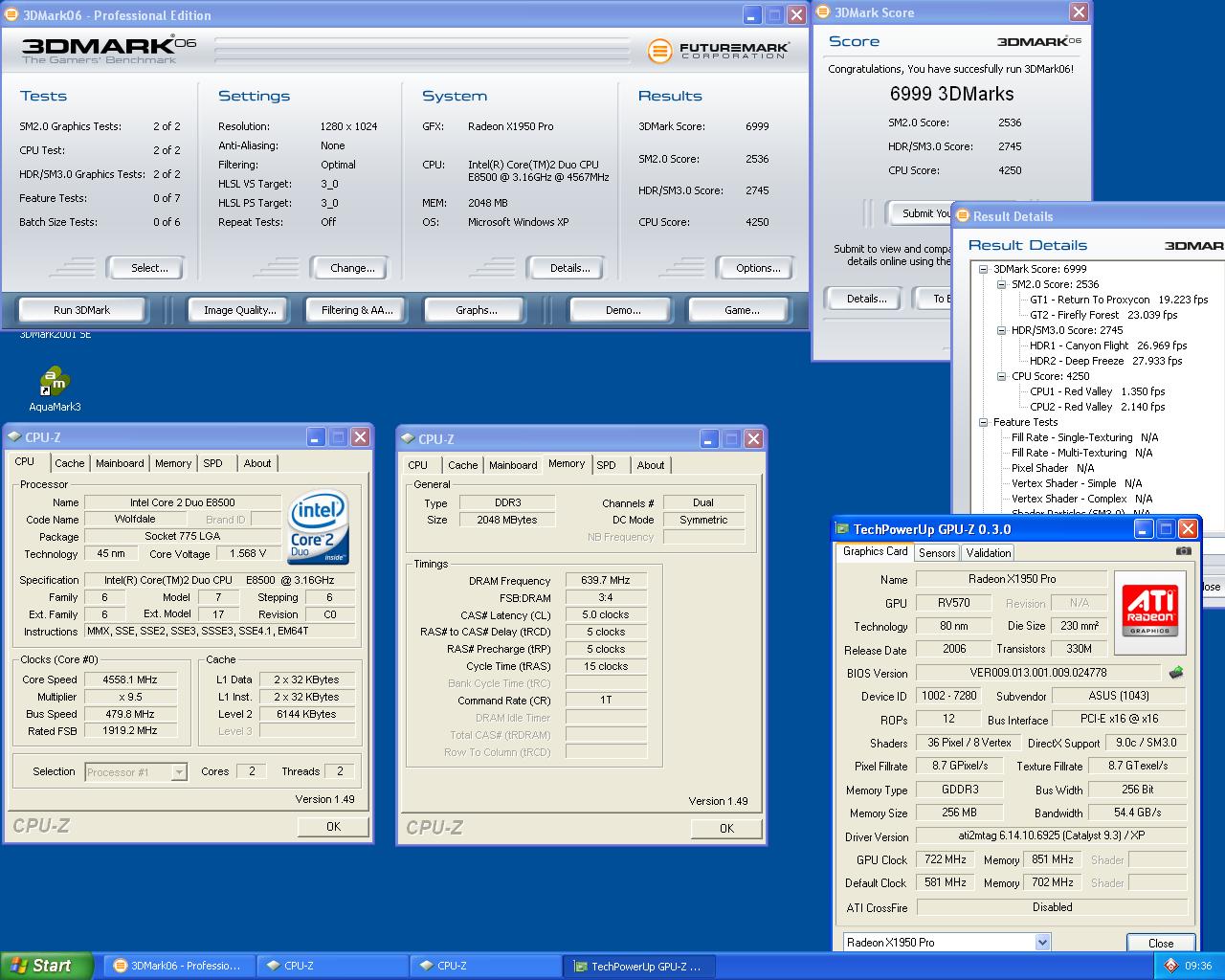Click OK in the CPU-Z Memory window
Image resolution: width=1225 pixels, height=980 pixels.
point(726,829)
